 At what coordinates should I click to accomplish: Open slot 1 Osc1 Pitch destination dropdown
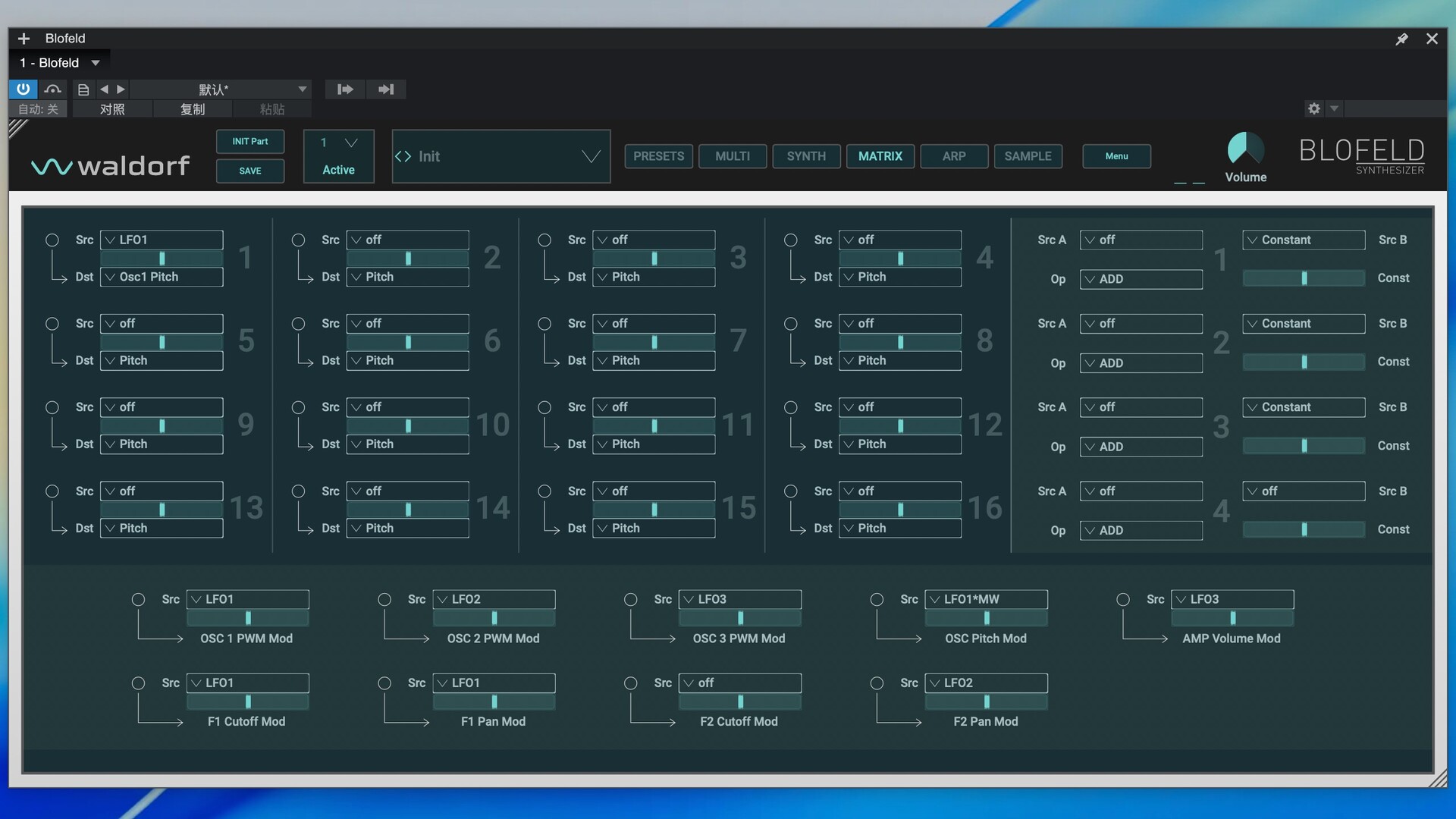point(162,277)
